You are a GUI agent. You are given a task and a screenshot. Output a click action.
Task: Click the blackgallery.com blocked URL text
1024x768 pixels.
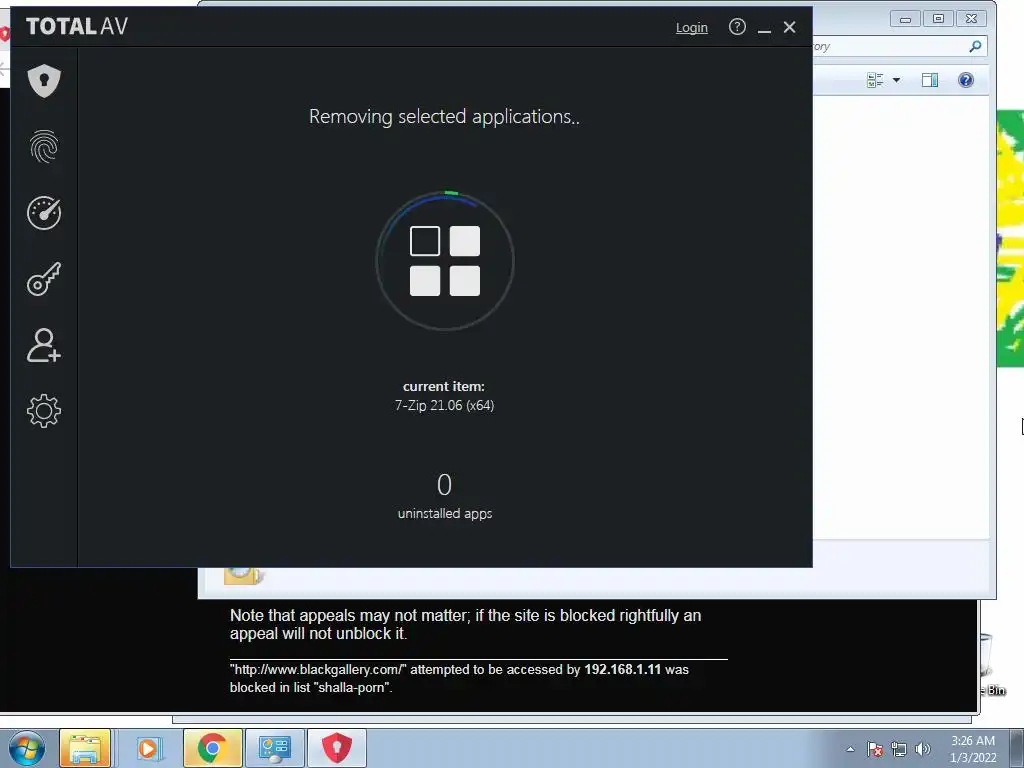point(319,669)
